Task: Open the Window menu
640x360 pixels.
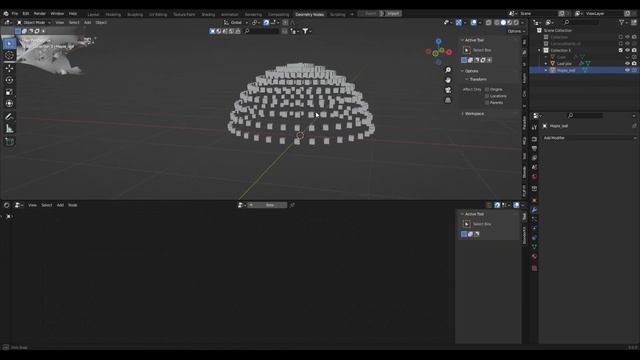Action: pyautogui.click(x=57, y=13)
